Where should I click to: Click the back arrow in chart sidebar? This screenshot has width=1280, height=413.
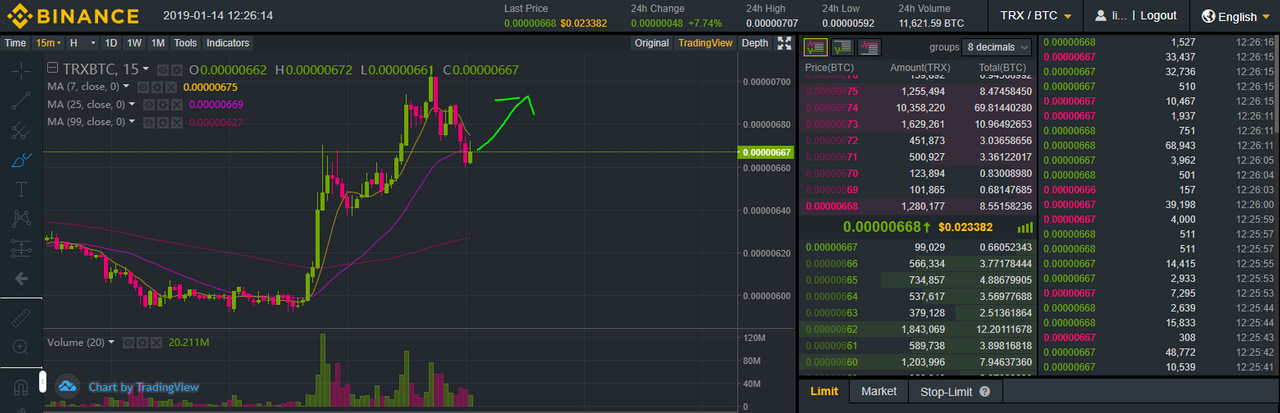pos(20,278)
